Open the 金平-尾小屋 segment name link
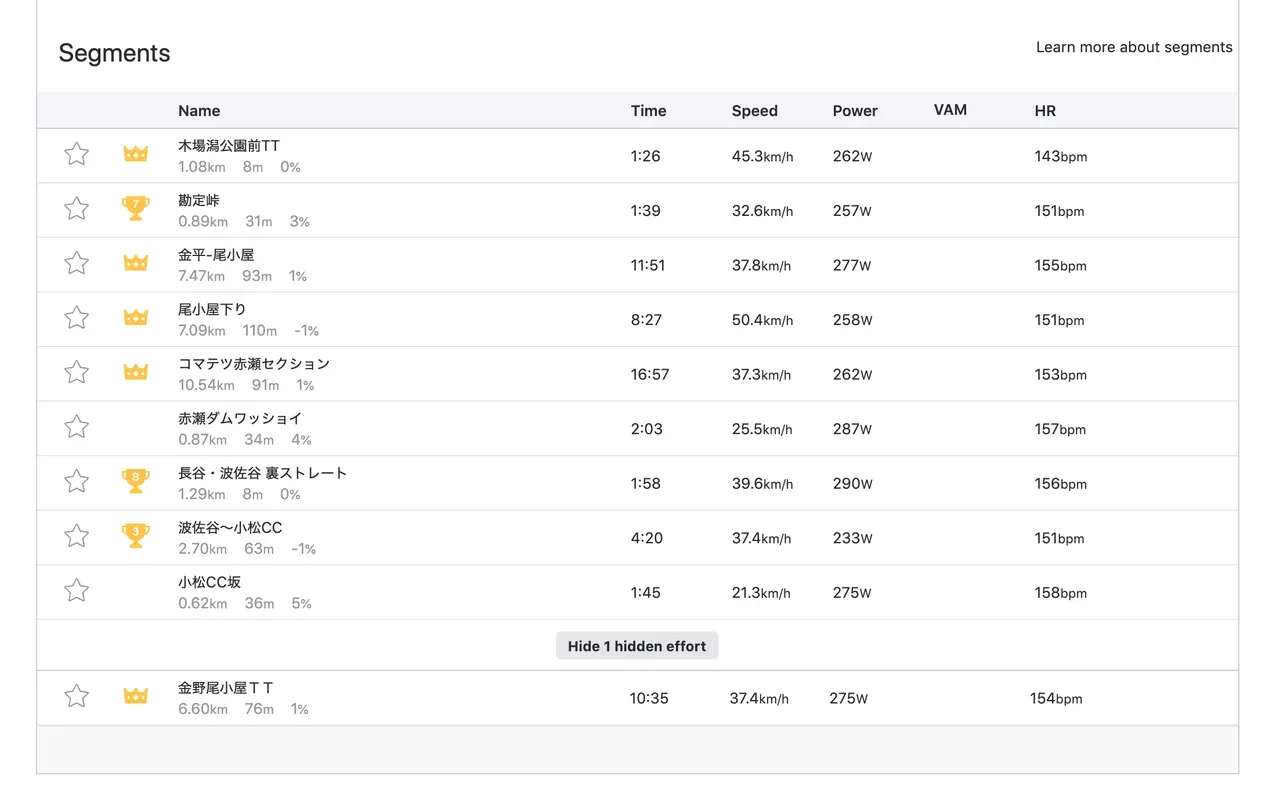The height and width of the screenshot is (801, 1280). click(216, 255)
